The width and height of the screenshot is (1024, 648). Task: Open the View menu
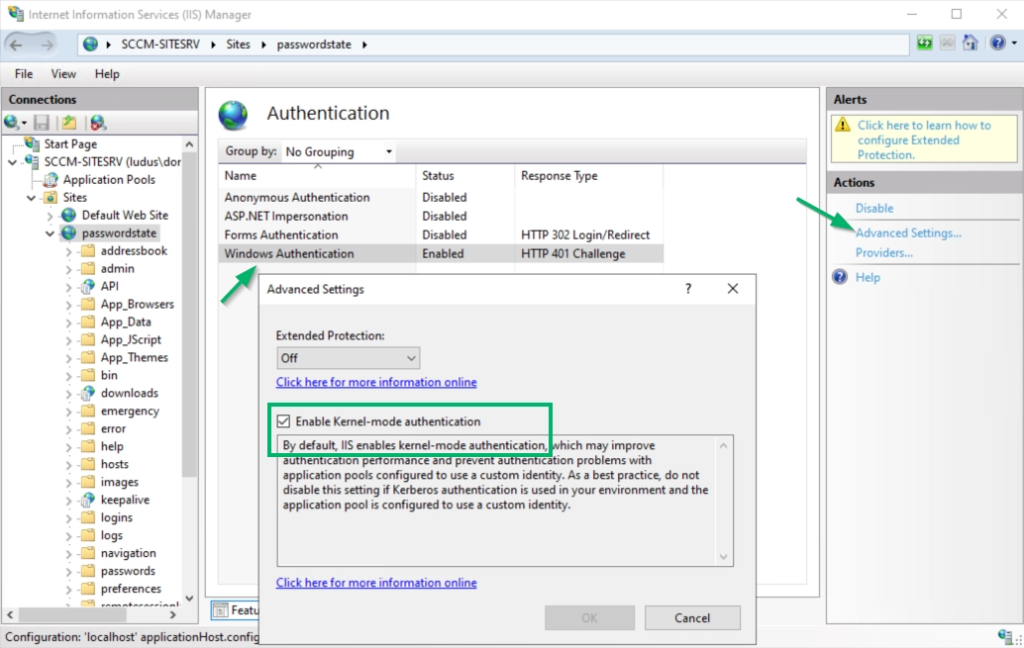pos(63,74)
